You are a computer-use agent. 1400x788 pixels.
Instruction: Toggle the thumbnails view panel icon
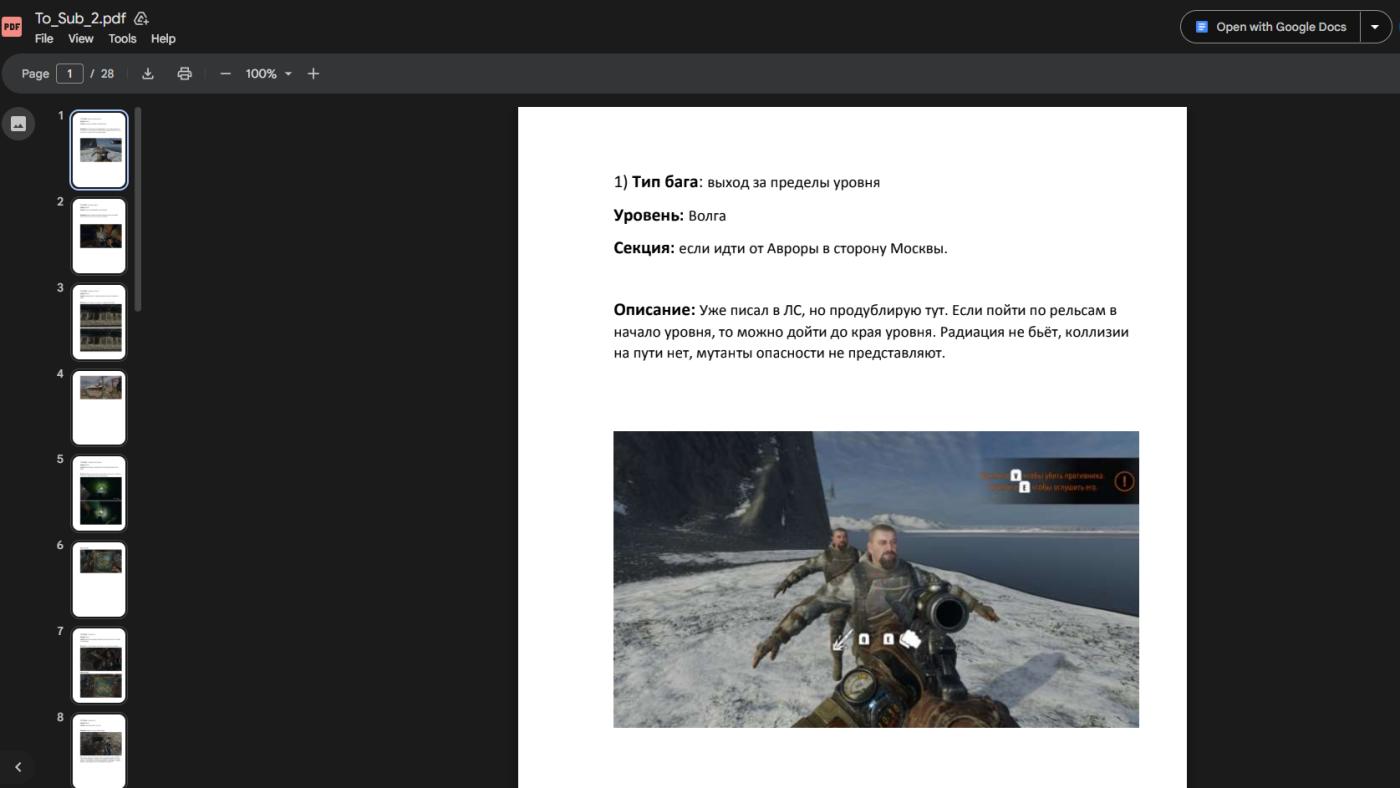tap(18, 124)
